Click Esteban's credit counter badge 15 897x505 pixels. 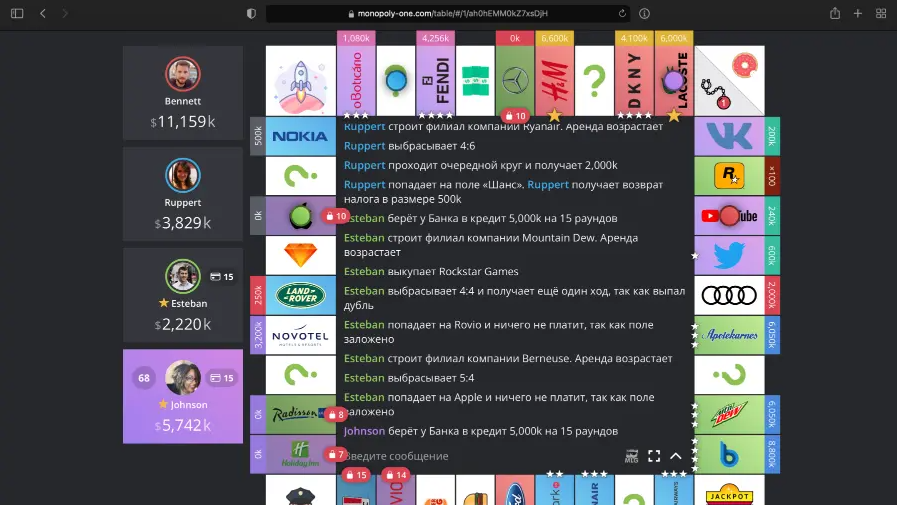(222, 277)
